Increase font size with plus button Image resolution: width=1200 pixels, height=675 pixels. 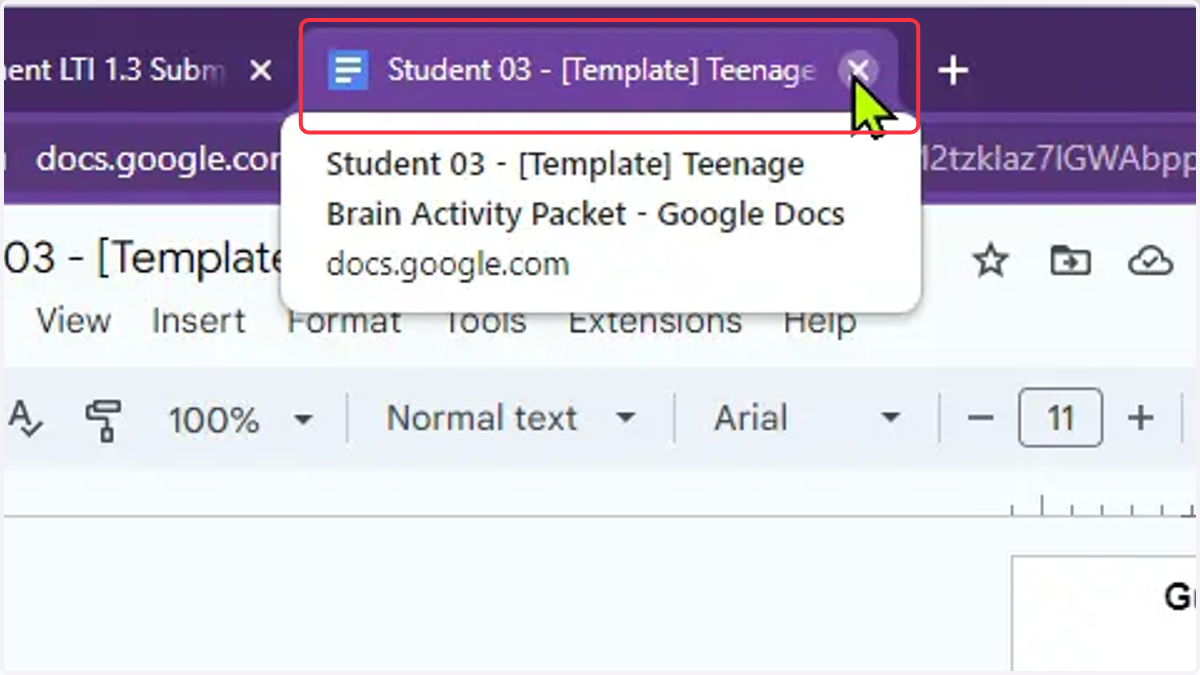tap(1140, 418)
